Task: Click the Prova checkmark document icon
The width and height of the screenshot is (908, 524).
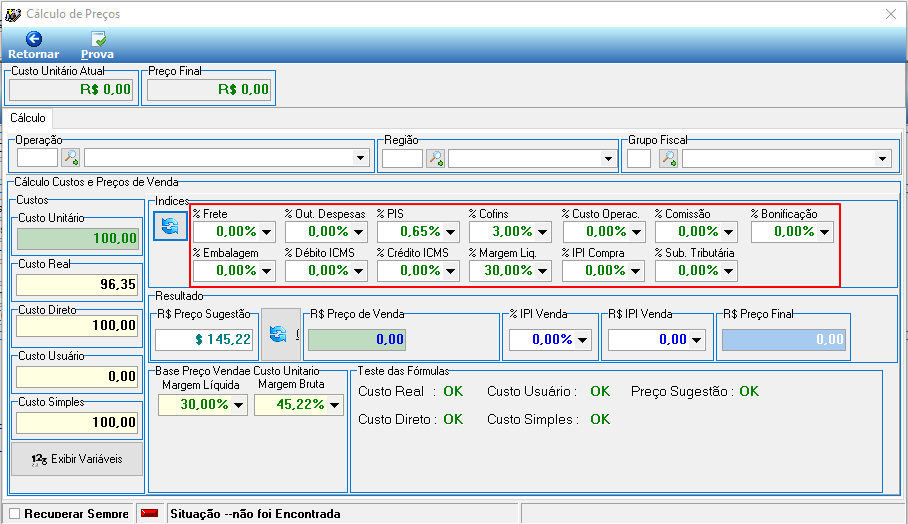Action: tap(98, 39)
